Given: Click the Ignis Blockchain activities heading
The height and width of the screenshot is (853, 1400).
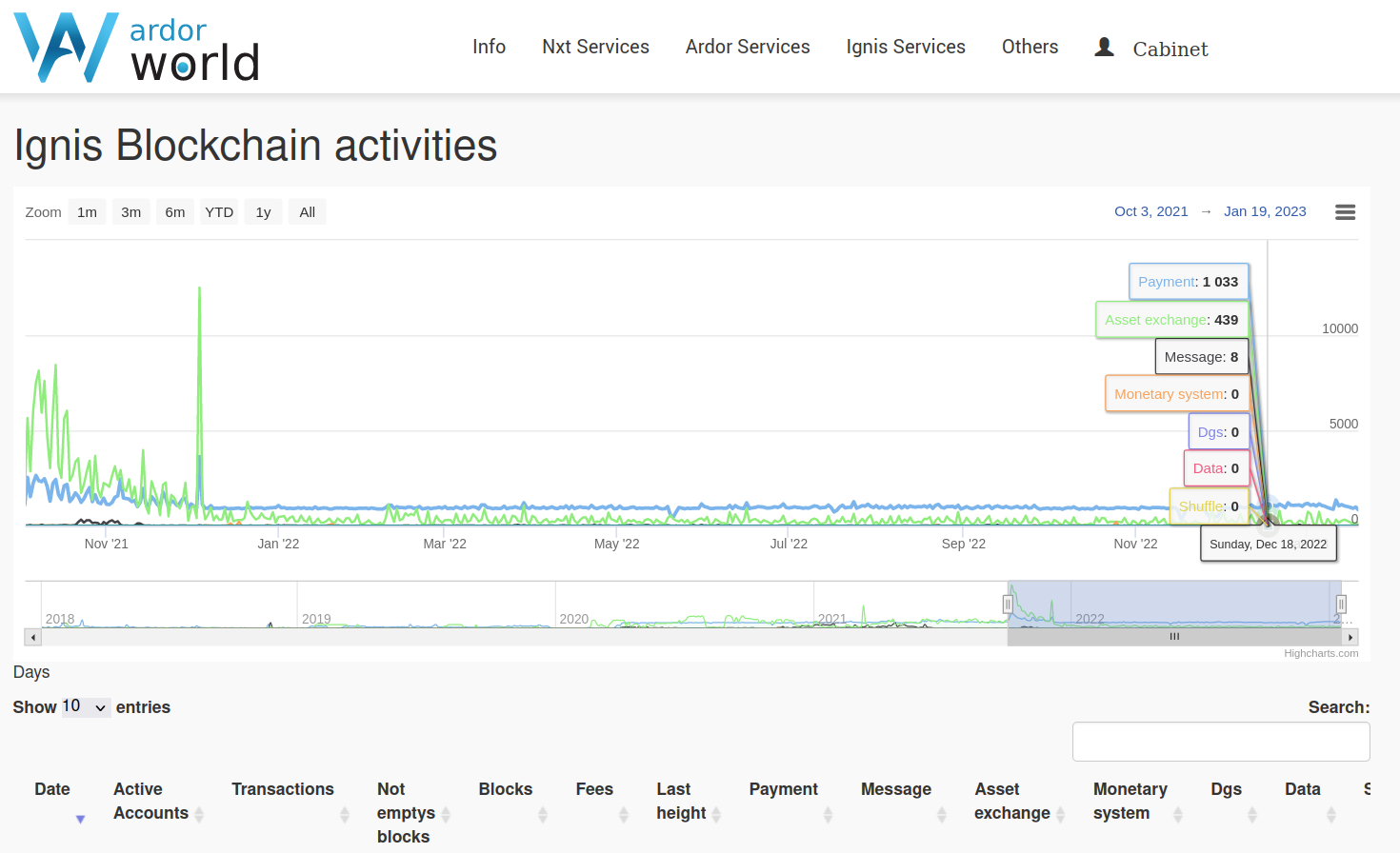Looking at the screenshot, I should pos(255,146).
